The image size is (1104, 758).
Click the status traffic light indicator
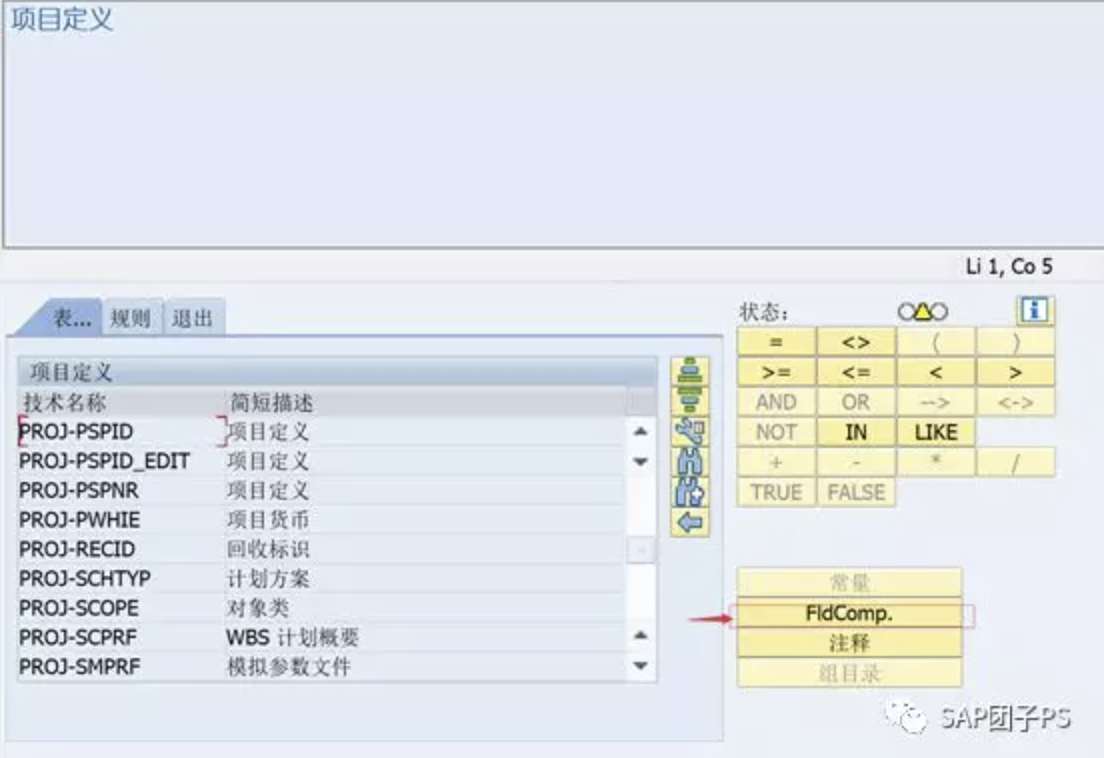tap(922, 311)
